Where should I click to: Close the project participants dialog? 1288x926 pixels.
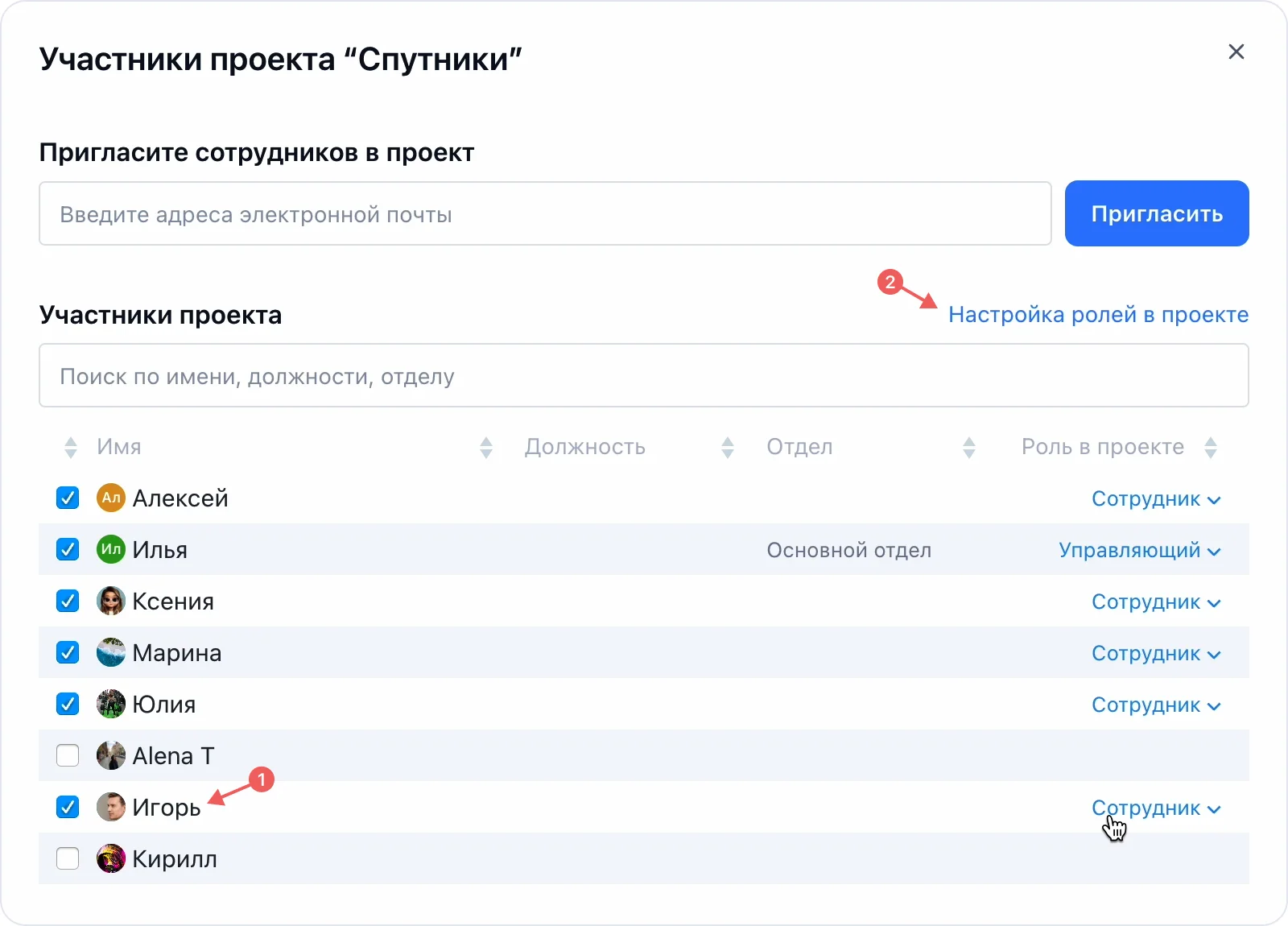(x=1236, y=52)
